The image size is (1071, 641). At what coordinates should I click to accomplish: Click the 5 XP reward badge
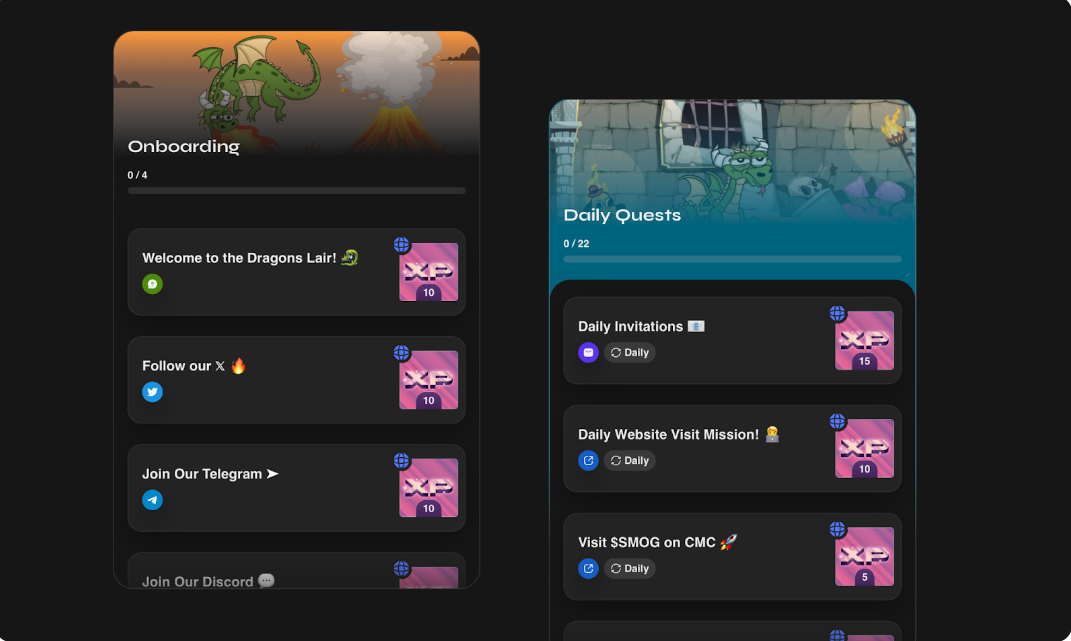pyautogui.click(x=864, y=556)
